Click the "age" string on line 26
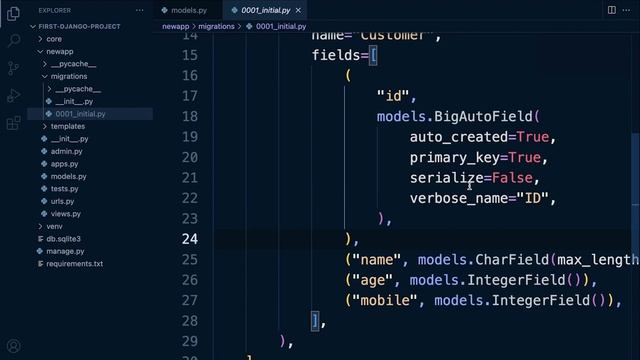The width and height of the screenshot is (640, 360). point(373,280)
